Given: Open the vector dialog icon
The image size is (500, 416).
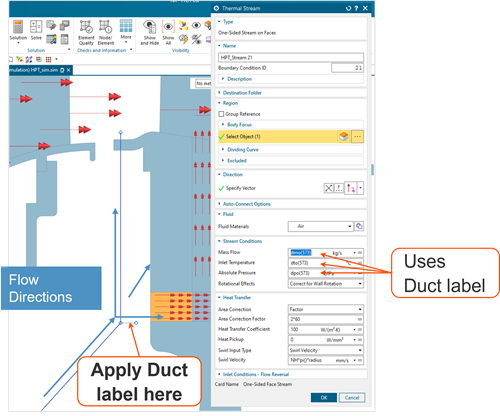Looking at the screenshot, I should pyautogui.click(x=339, y=188).
